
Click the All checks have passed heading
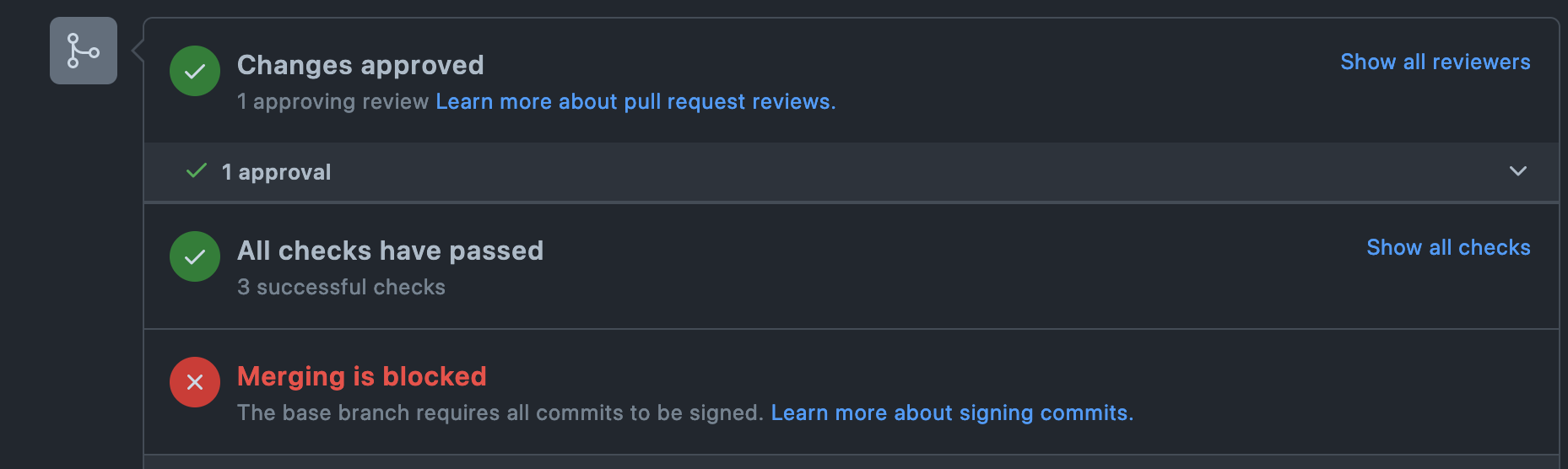click(x=390, y=251)
